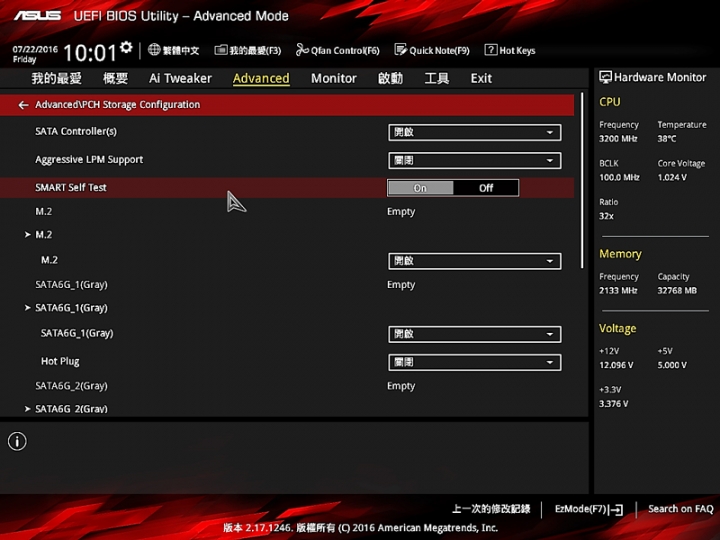Select the Aggressive LPM Support label
This screenshot has height=540, width=720.
coord(89,159)
